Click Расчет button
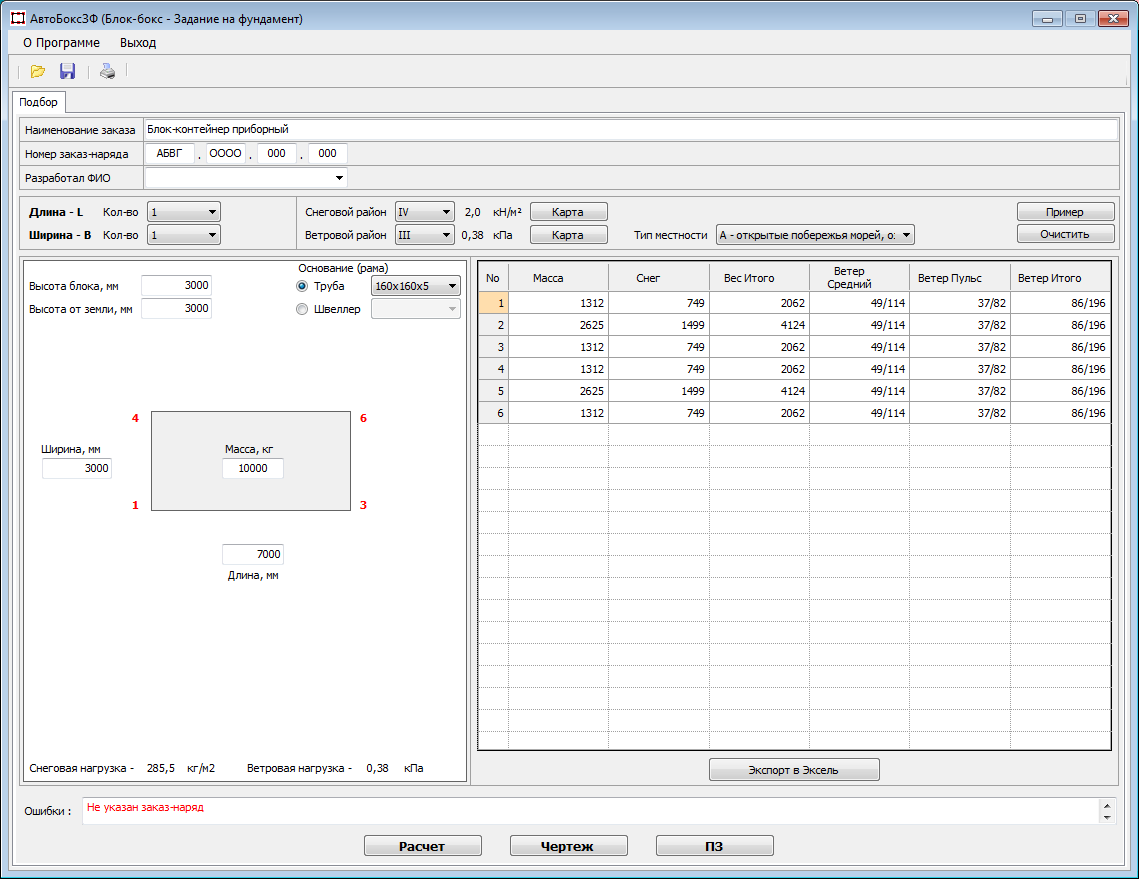Image resolution: width=1139 pixels, height=879 pixels. [x=423, y=846]
